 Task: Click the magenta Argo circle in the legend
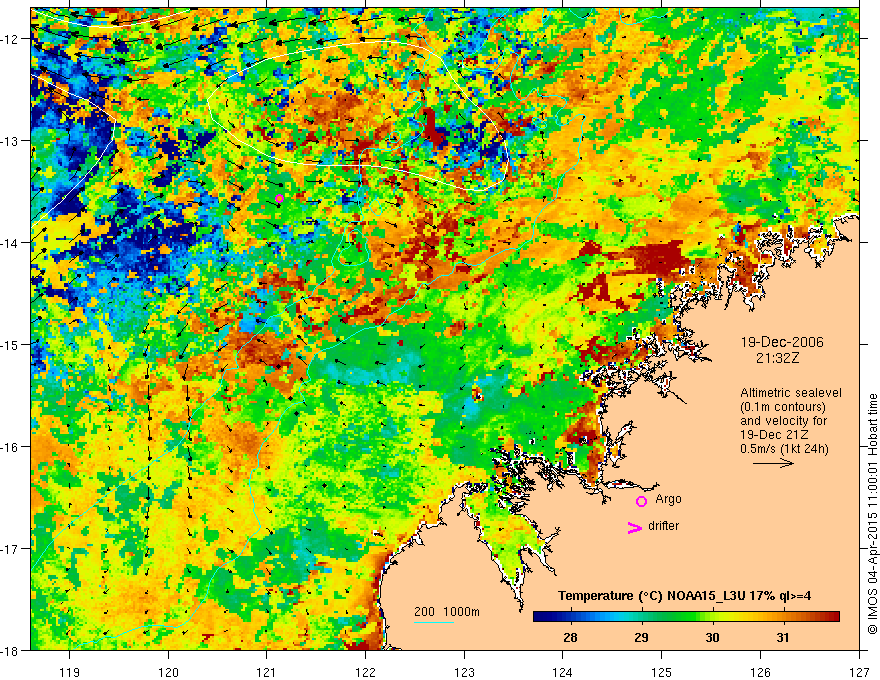(x=641, y=502)
